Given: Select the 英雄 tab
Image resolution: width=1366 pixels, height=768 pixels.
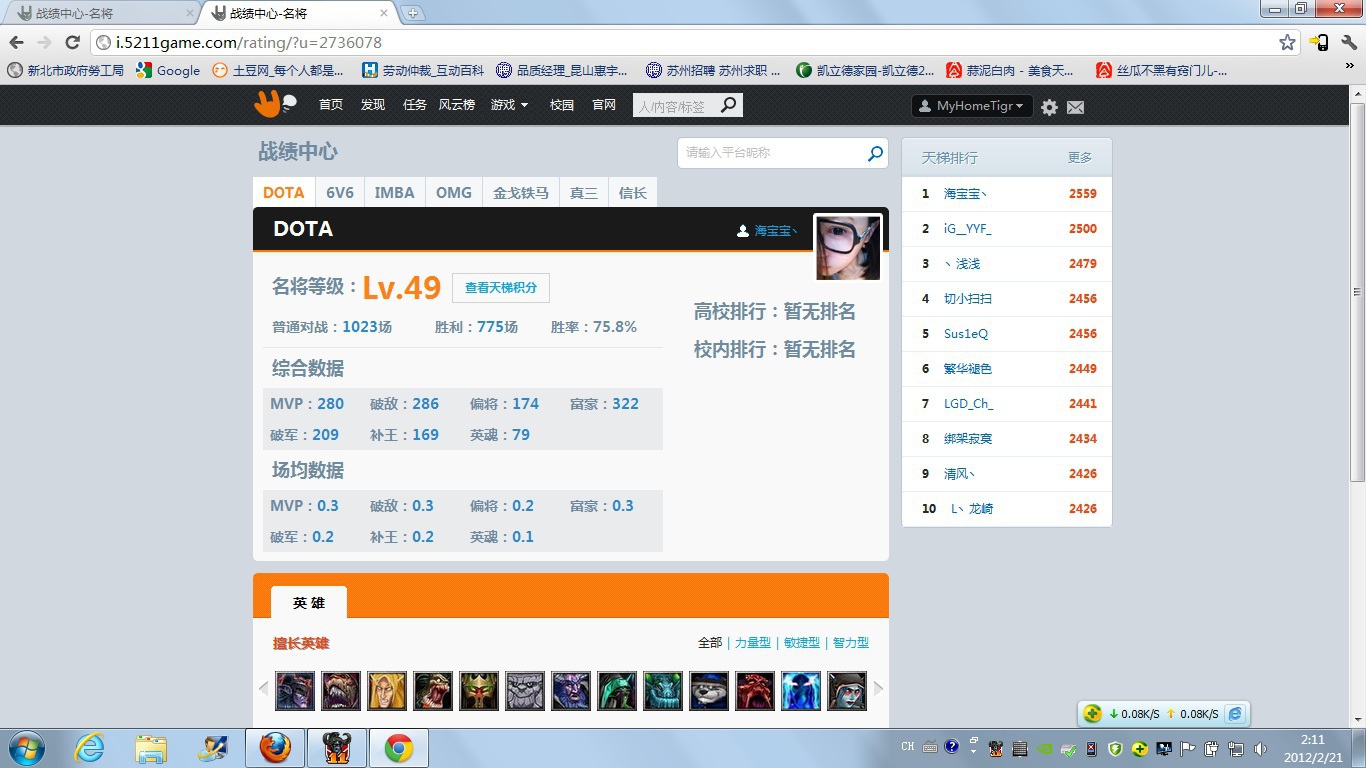Looking at the screenshot, I should (x=309, y=603).
